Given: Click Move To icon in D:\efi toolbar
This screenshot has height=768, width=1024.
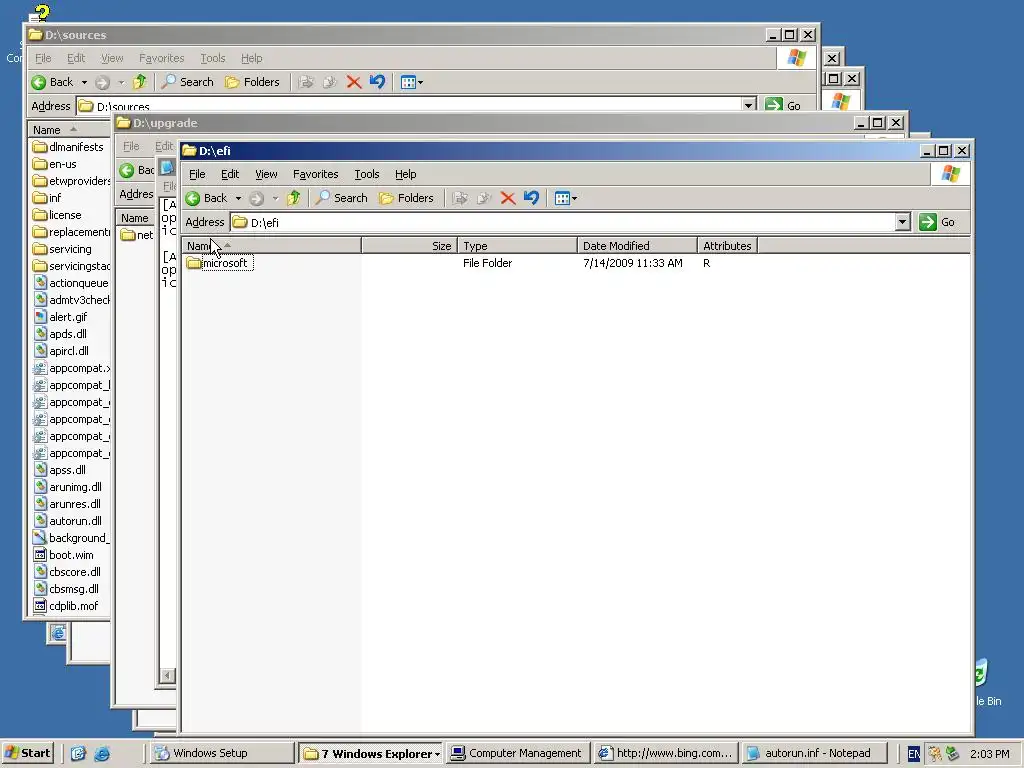Looking at the screenshot, I should point(460,198).
